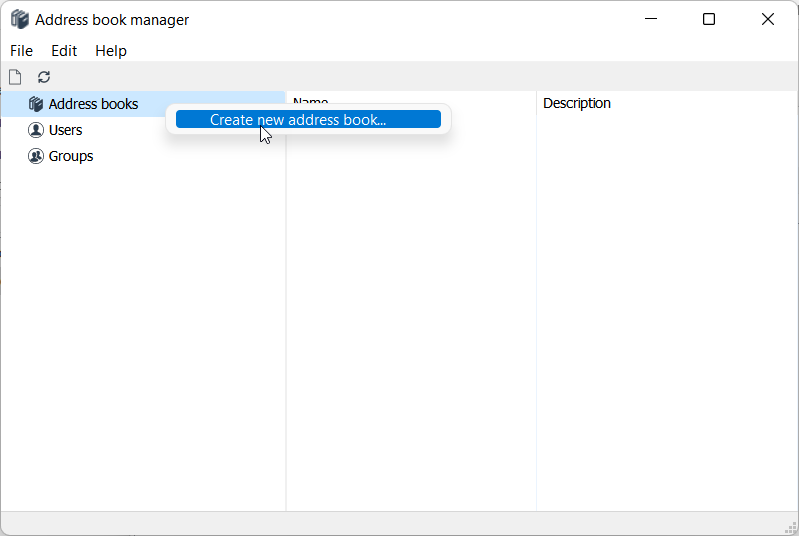
Task: Click the people icon beside Groups
Action: tap(36, 156)
